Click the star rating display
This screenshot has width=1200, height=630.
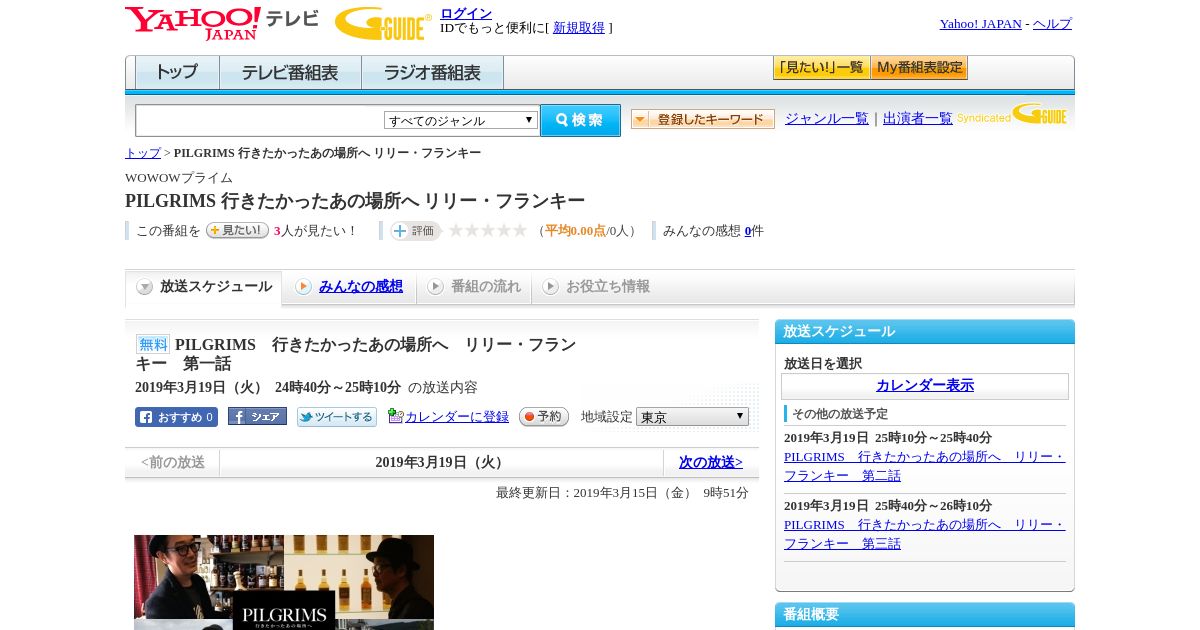pos(488,231)
